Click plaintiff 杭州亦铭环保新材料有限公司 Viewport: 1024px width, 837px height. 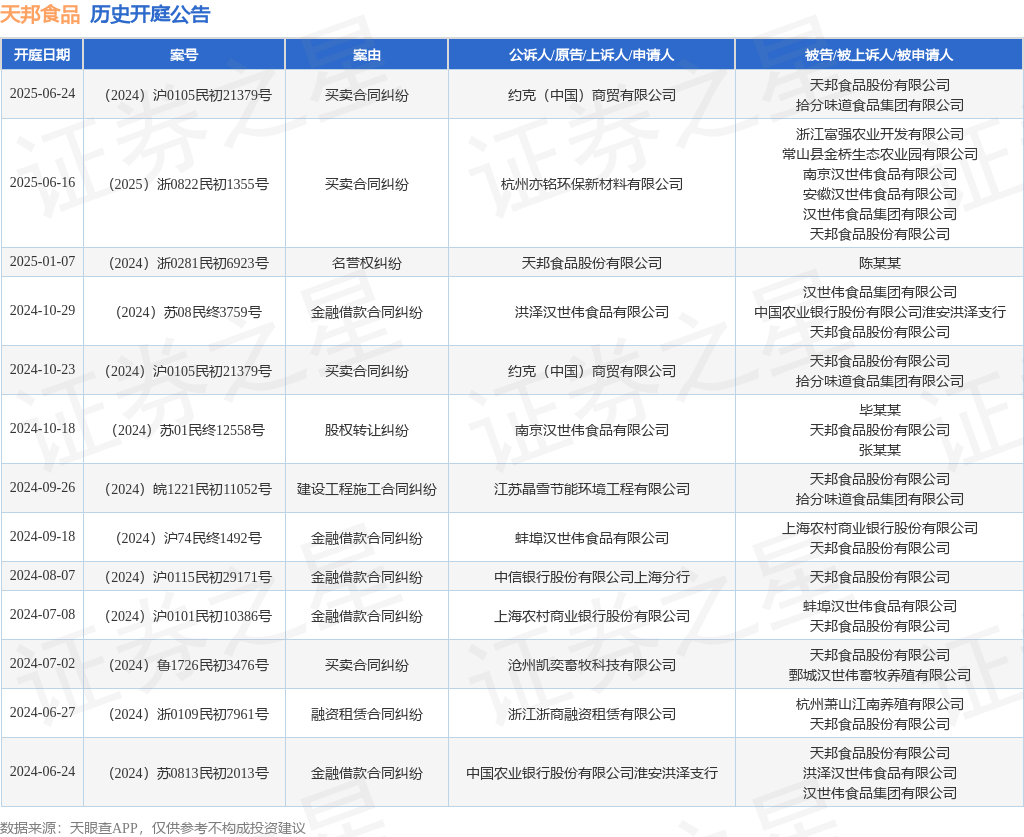pyautogui.click(x=592, y=184)
